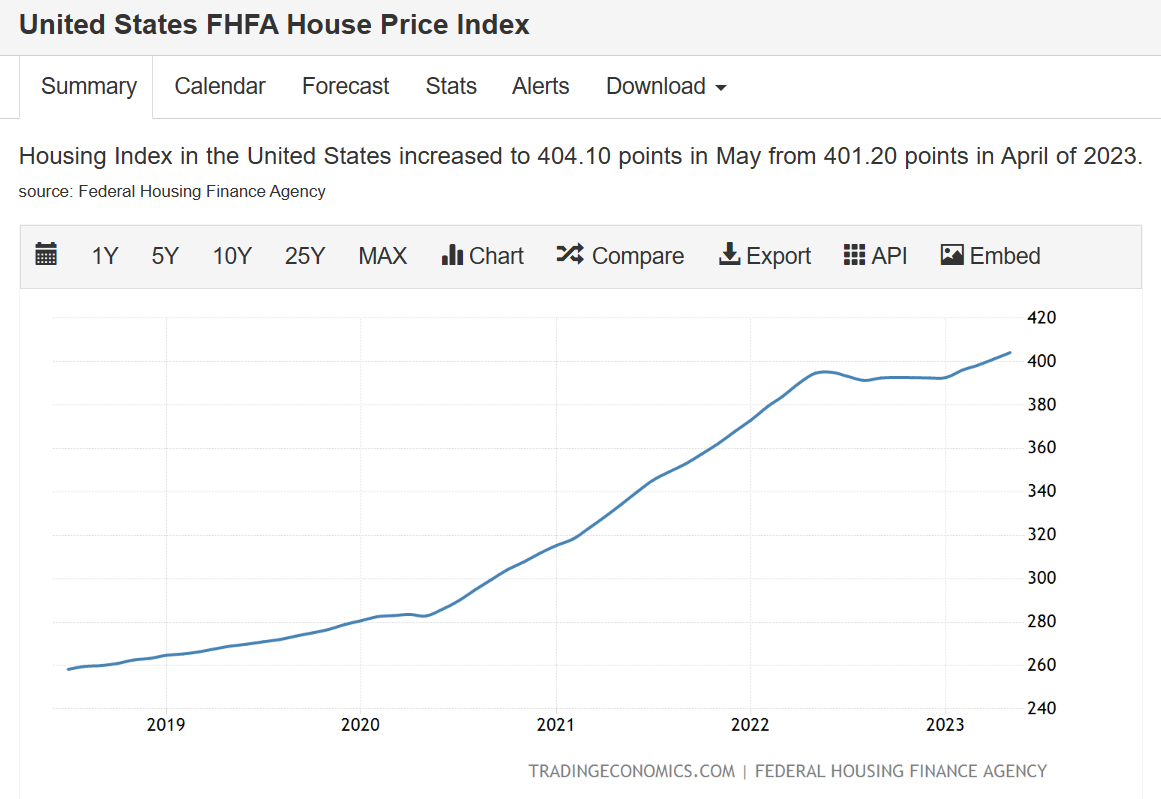Click the end of the chart line
1161x799 pixels.
tap(1009, 353)
